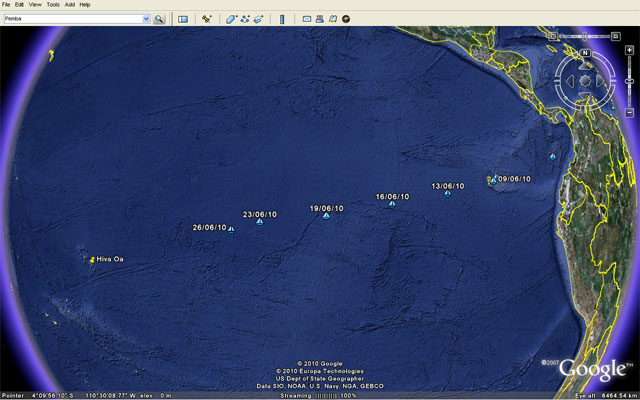This screenshot has width=640, height=400.
Task: Click the tilt top-down view button
Action: (x=553, y=37)
